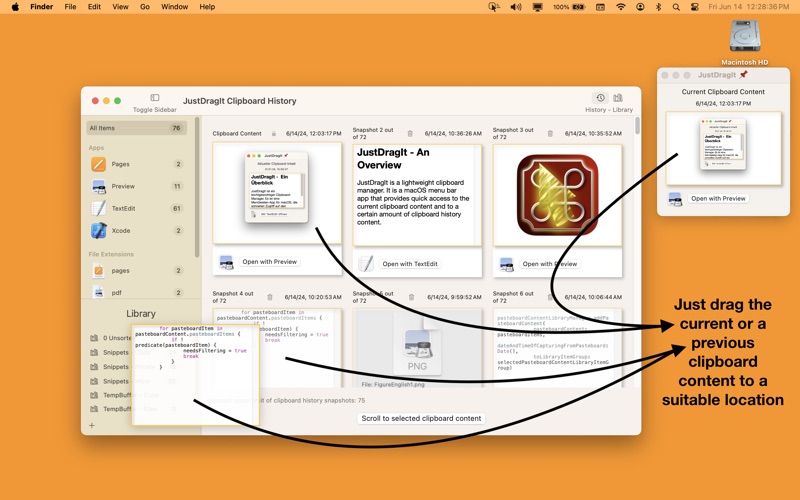Filter by Preview app in sidebar
Viewport: 800px width, 500px height.
pyautogui.click(x=136, y=186)
